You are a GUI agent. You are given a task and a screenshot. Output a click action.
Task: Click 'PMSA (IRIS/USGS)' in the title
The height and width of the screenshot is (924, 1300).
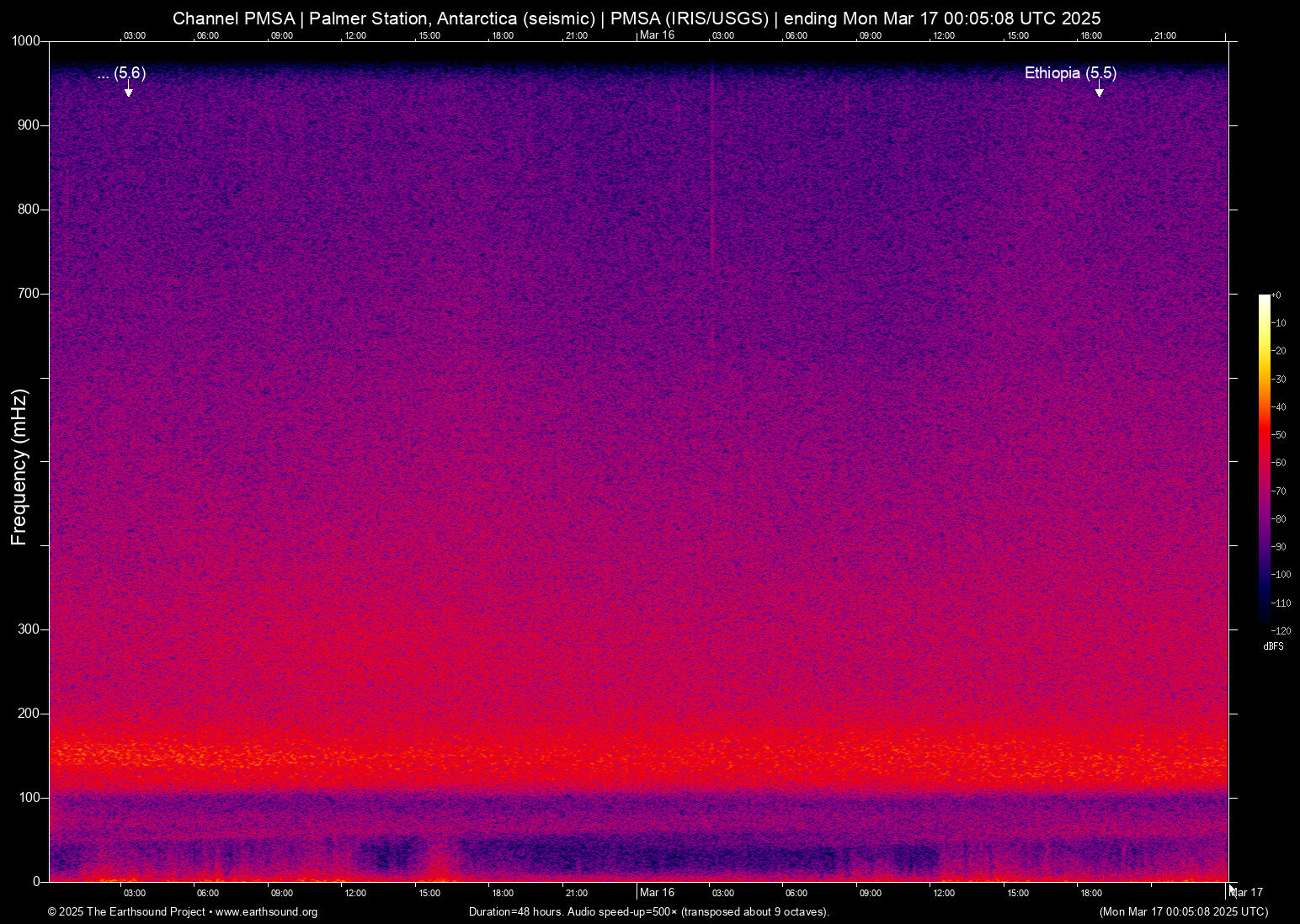(690, 19)
